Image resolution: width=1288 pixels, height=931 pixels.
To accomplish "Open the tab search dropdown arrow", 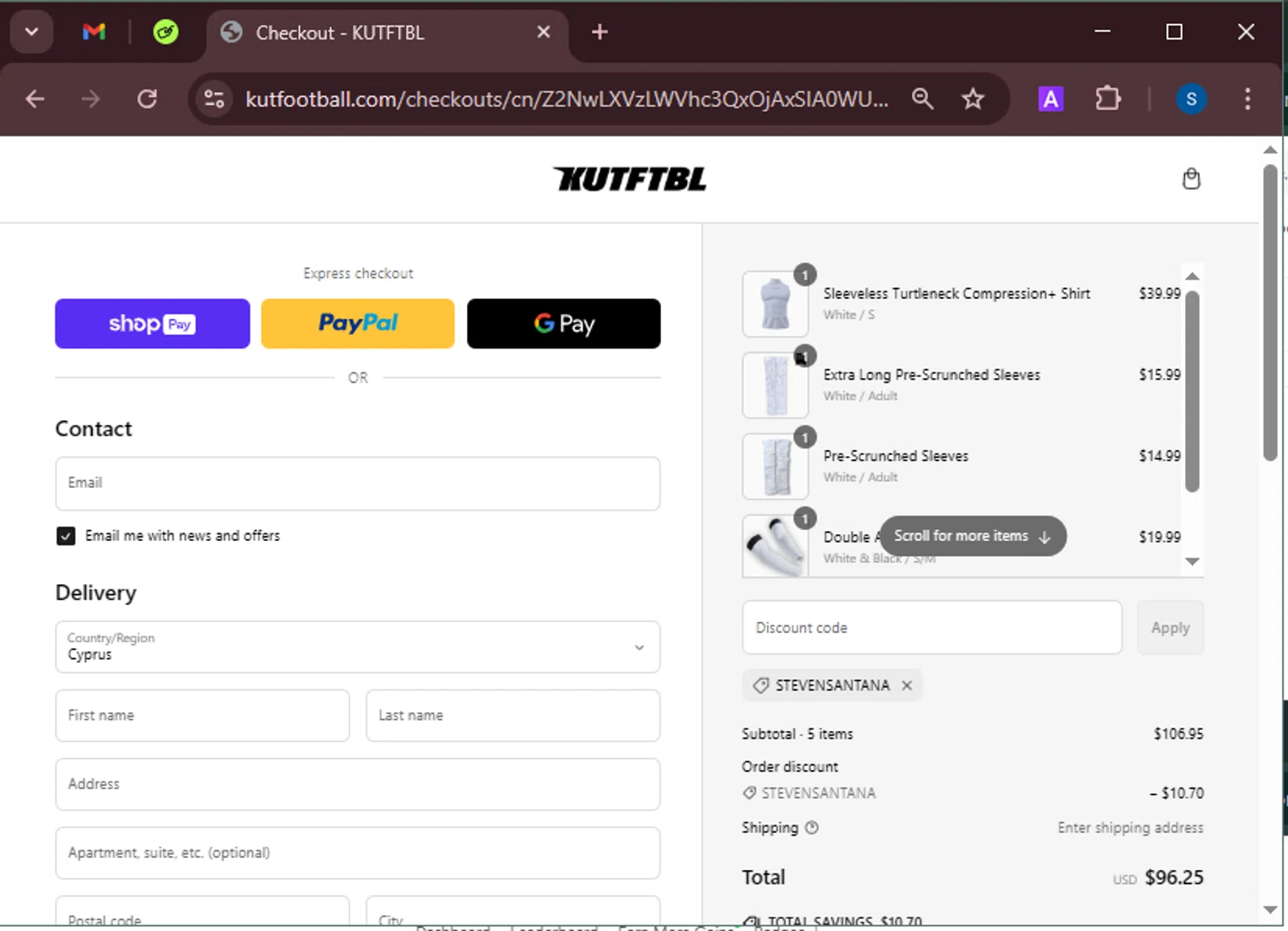I will coord(32,32).
